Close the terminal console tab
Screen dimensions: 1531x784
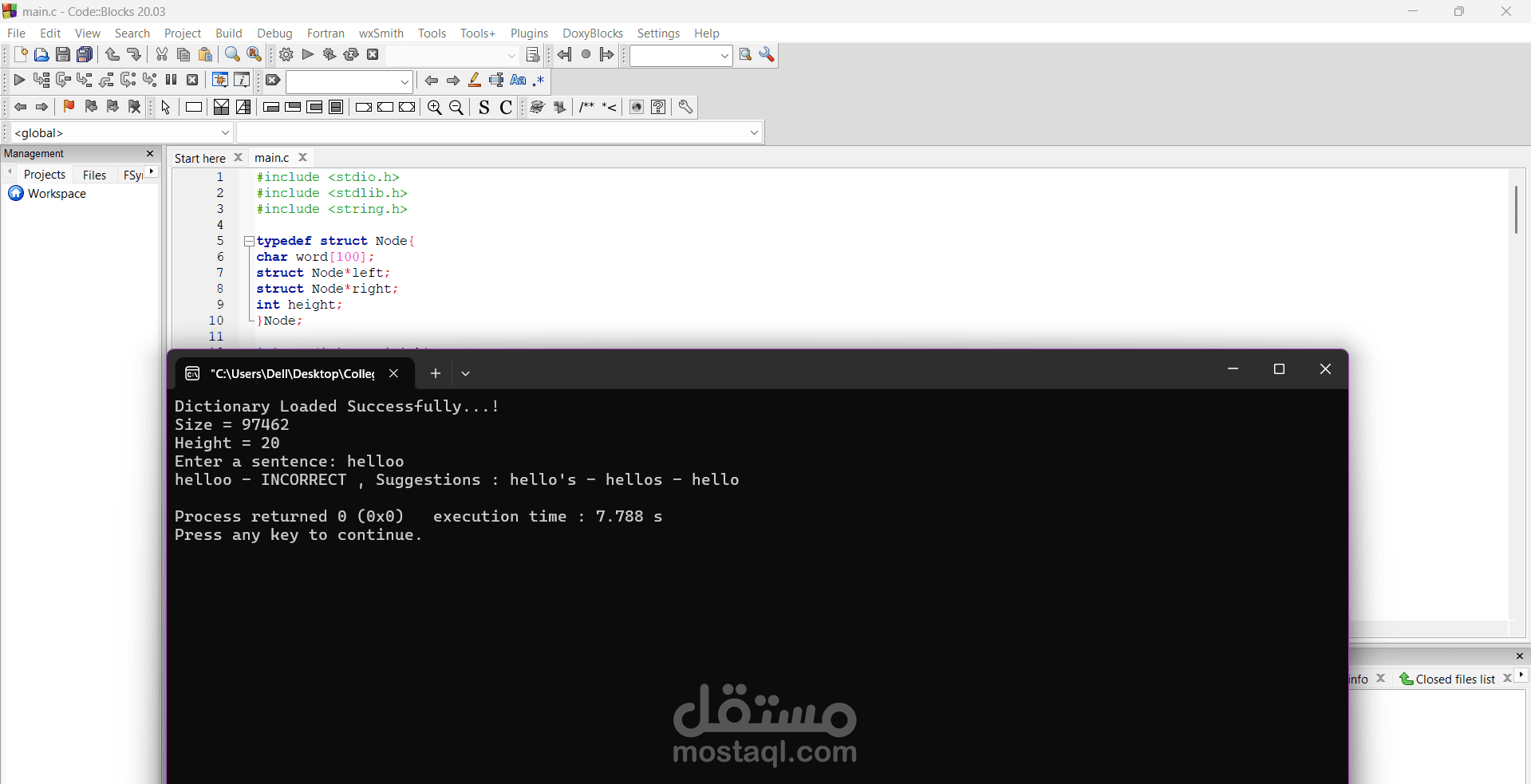click(x=393, y=373)
